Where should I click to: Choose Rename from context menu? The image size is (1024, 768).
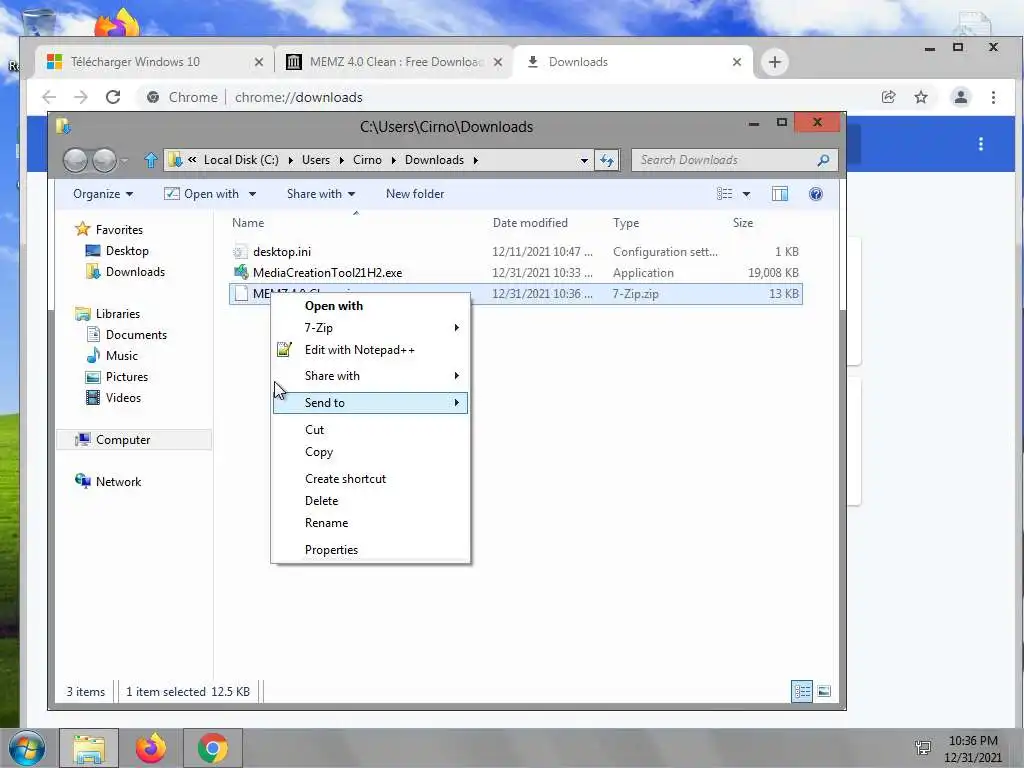[x=370, y=523]
